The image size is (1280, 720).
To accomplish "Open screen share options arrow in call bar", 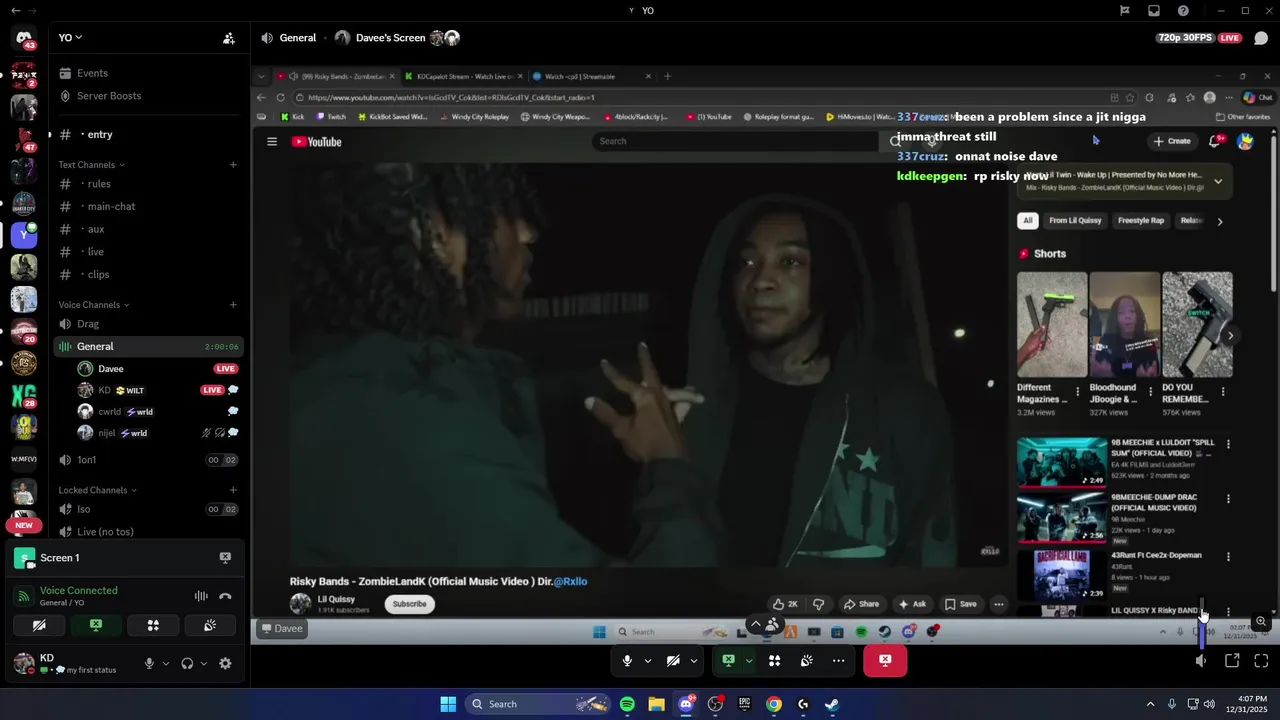I will pos(748,660).
